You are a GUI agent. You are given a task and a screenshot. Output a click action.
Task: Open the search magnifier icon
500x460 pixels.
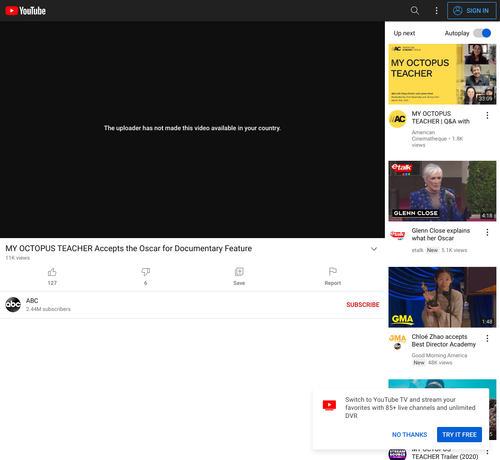pyautogui.click(x=415, y=10)
